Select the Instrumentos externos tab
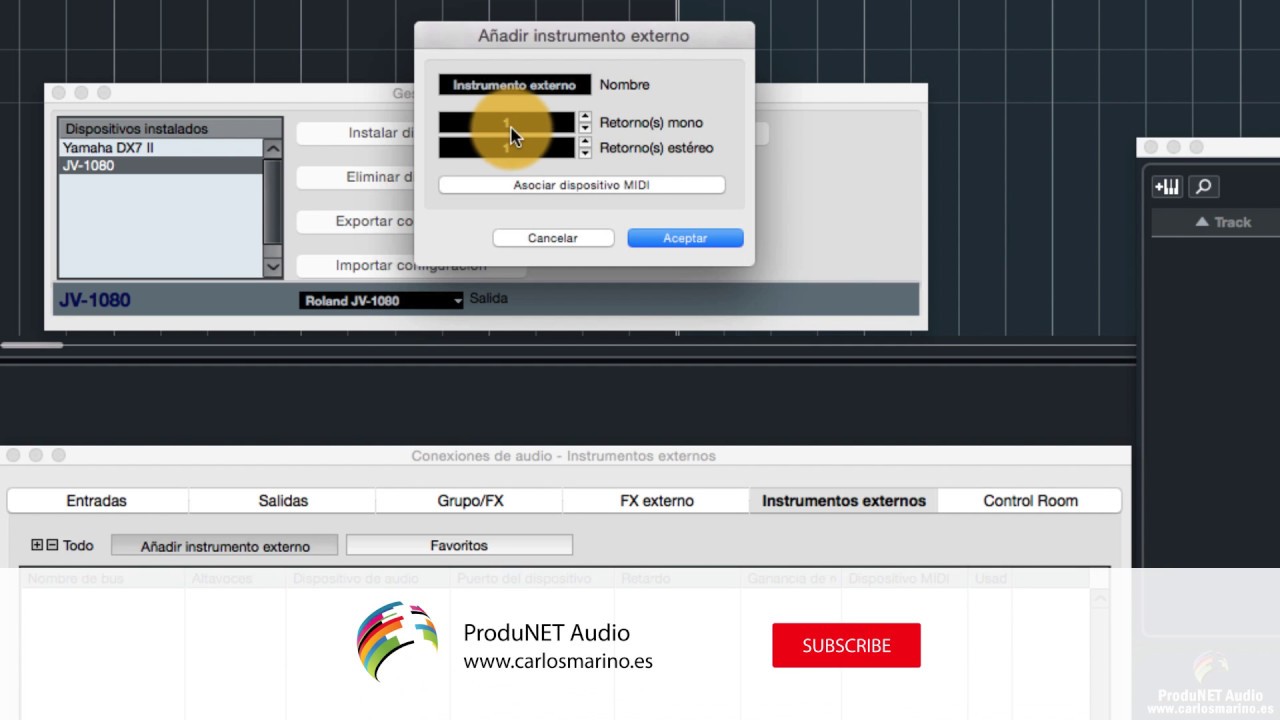Screen dimensions: 1280x720 tap(844, 501)
